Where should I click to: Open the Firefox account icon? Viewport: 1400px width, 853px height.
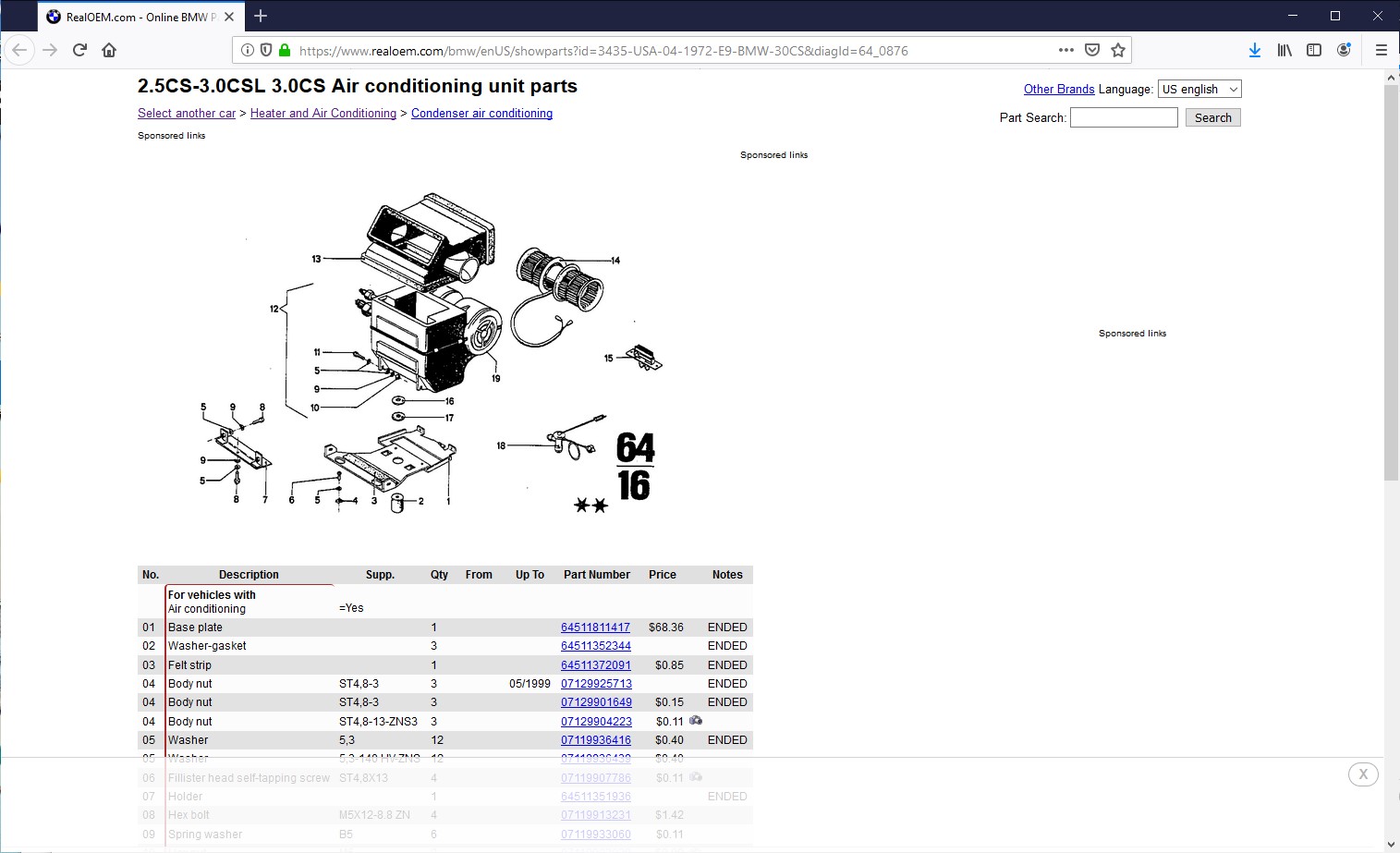pyautogui.click(x=1344, y=50)
